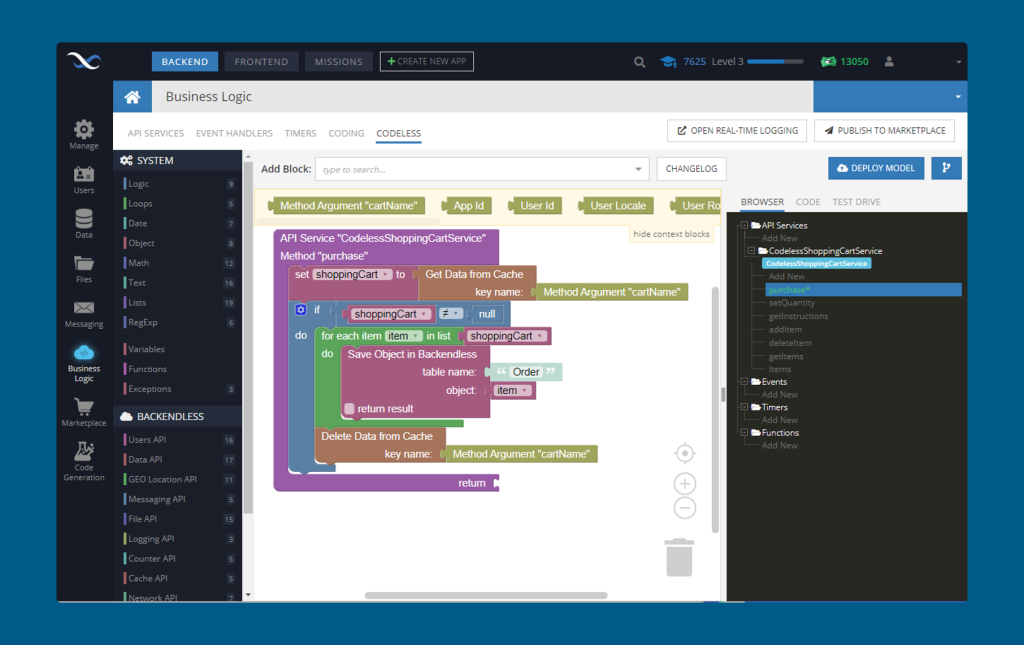Screen dimensions: 1024x645
Task: Zoom in with the plus circle
Action: click(x=684, y=484)
